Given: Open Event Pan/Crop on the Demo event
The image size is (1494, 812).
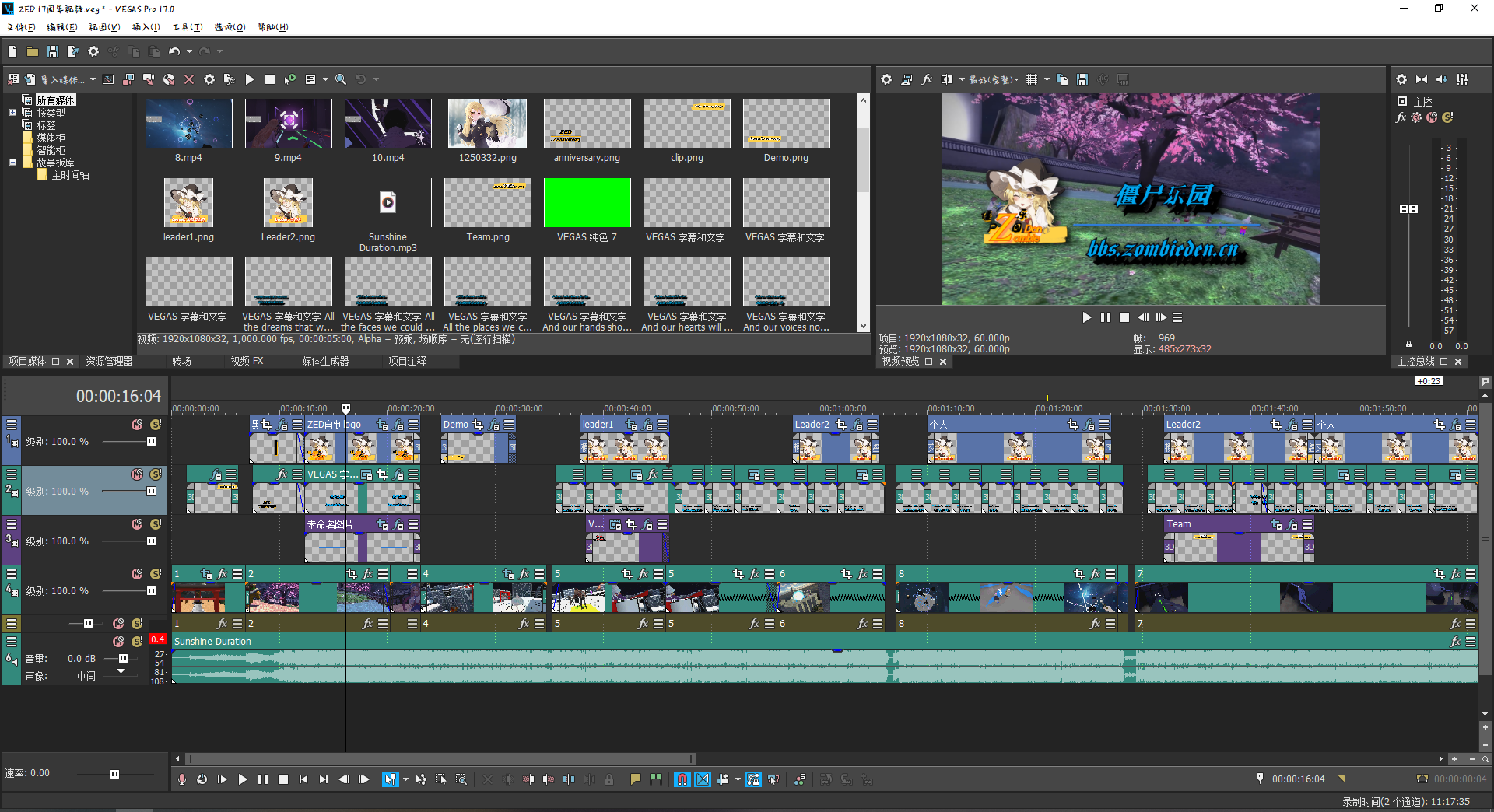Looking at the screenshot, I should point(478,425).
